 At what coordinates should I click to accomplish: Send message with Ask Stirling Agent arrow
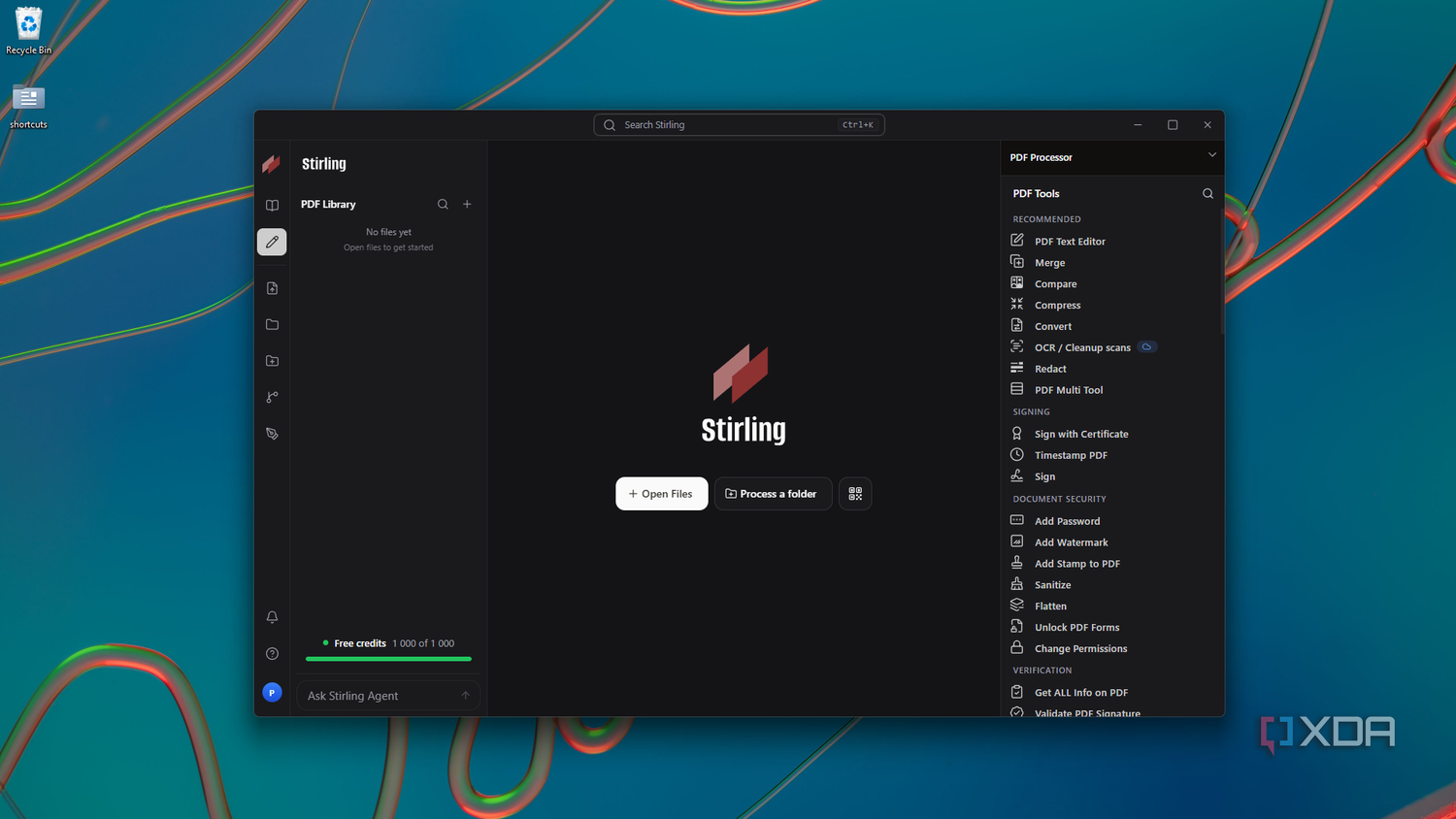(465, 696)
